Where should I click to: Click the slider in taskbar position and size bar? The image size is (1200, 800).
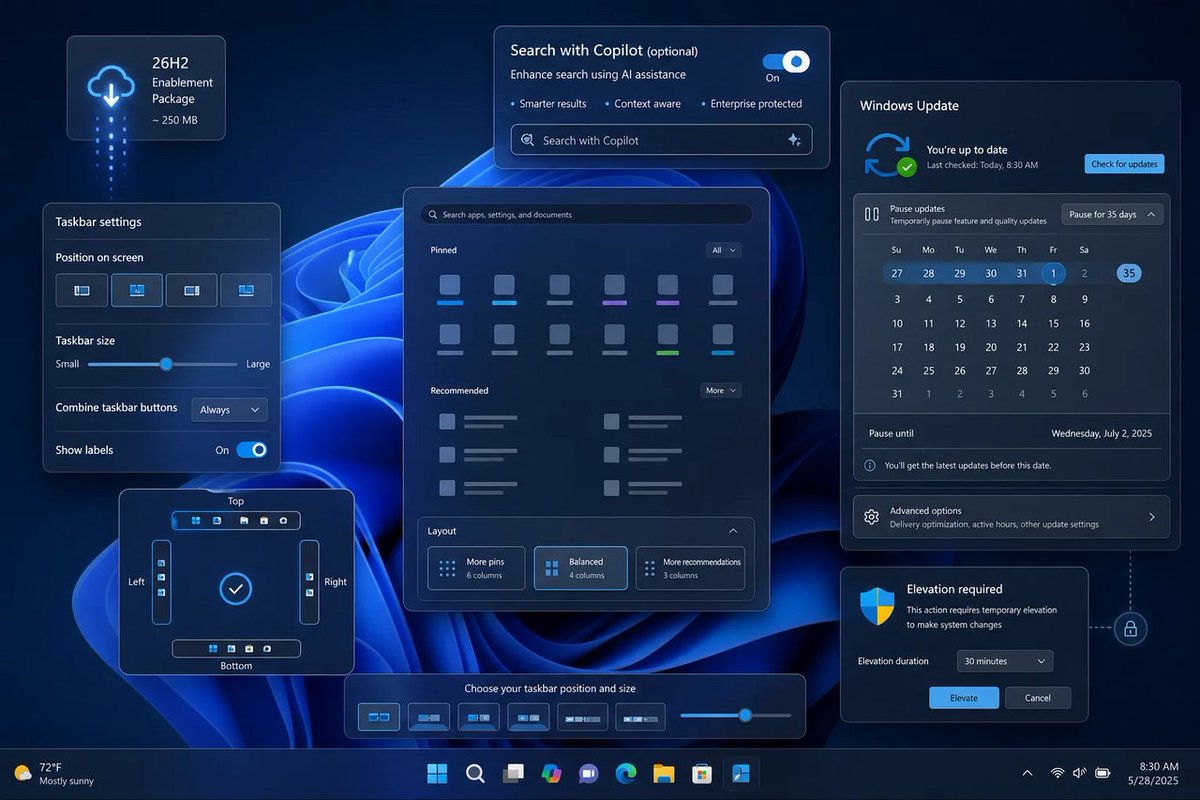[x=736, y=715]
